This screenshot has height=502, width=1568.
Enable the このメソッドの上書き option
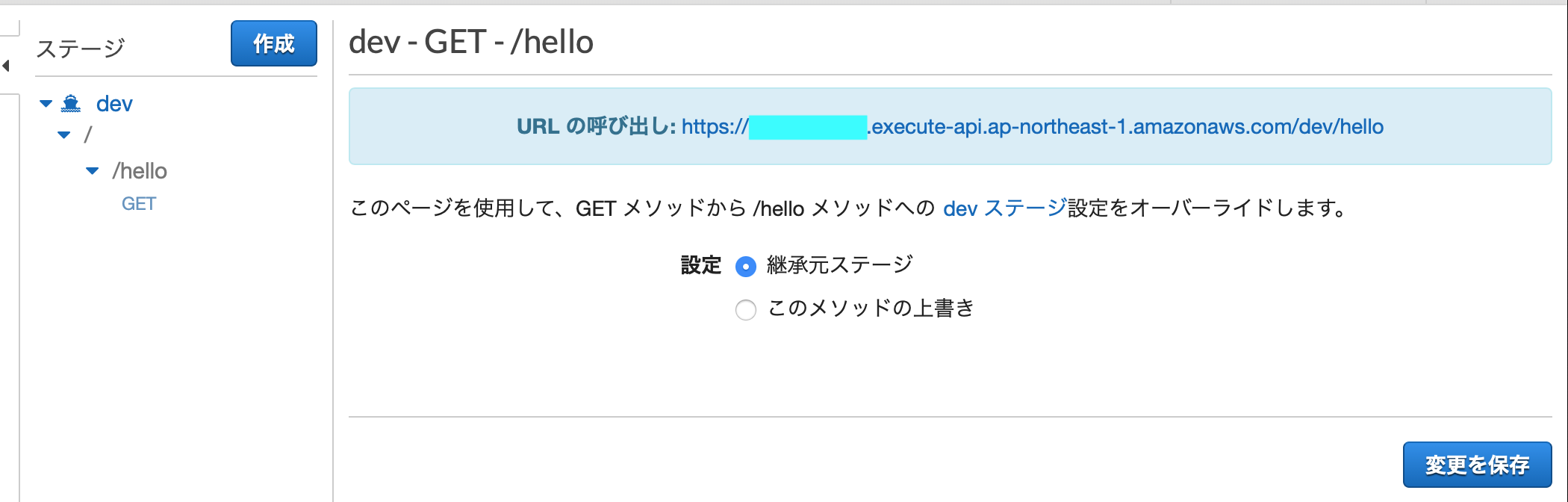click(745, 309)
